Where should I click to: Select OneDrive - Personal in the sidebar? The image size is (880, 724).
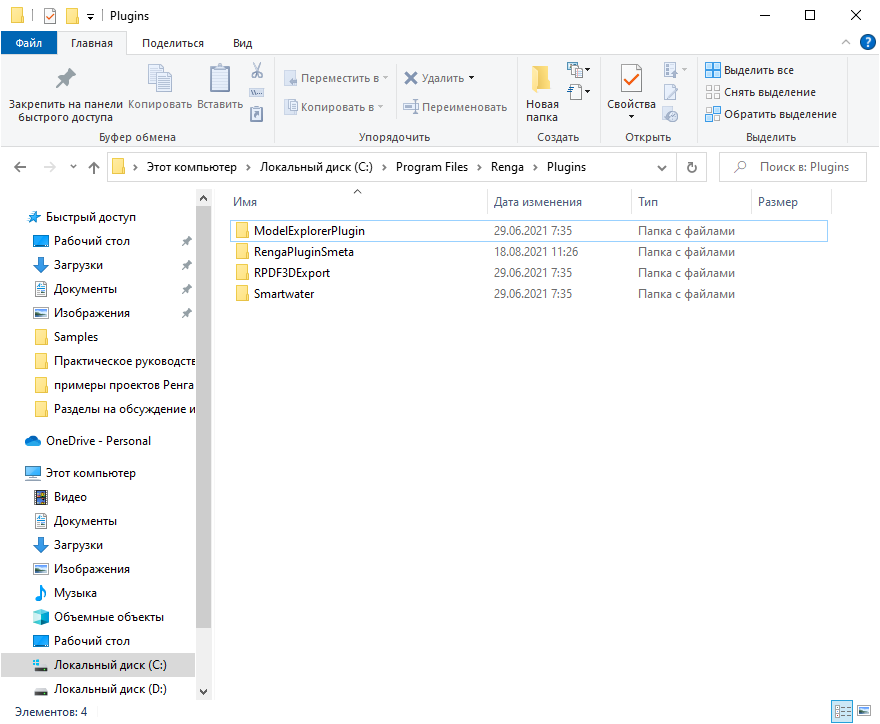tap(97, 441)
